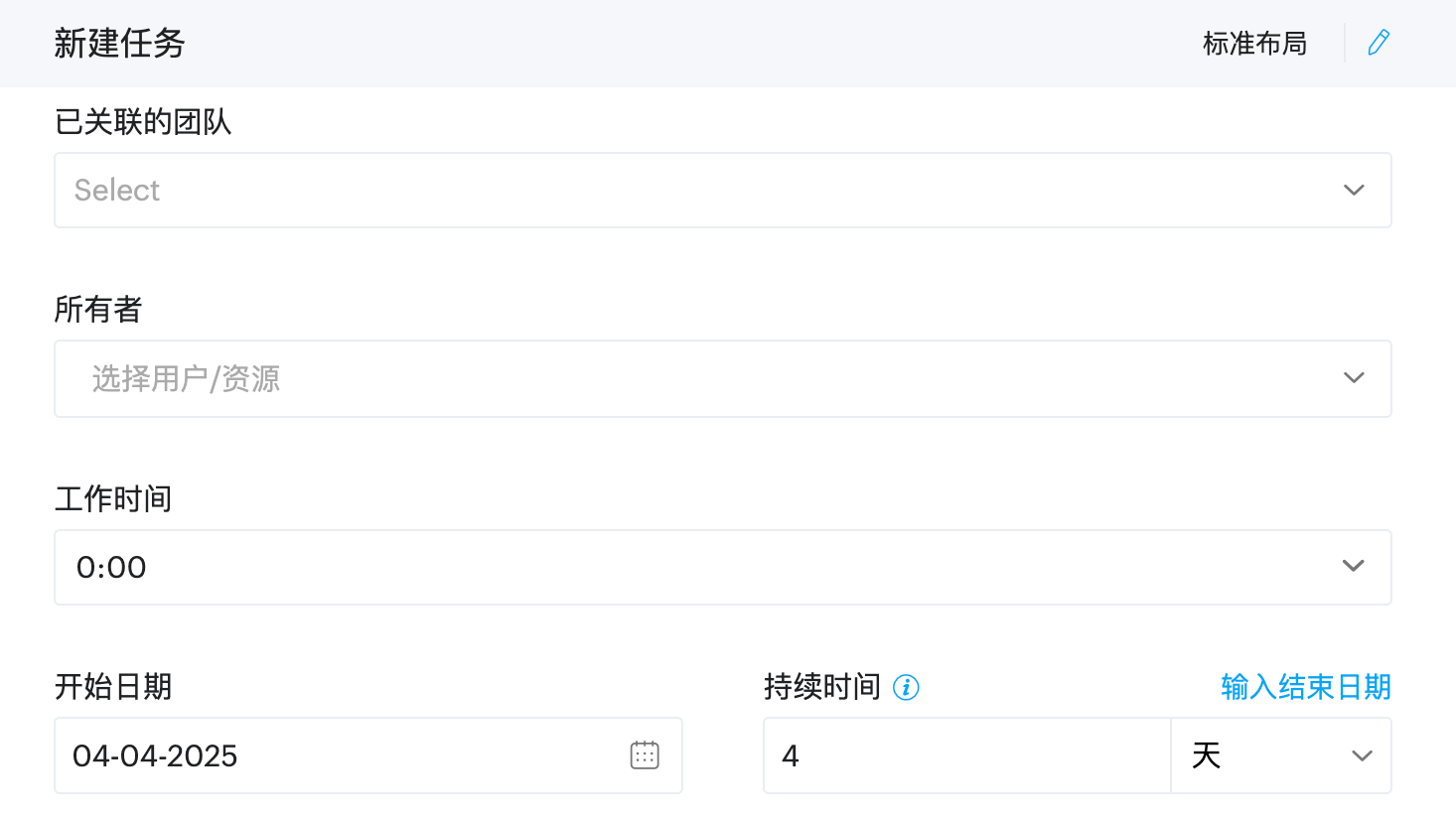Click the 所有者 field label
1456x821 pixels.
pyautogui.click(x=98, y=310)
